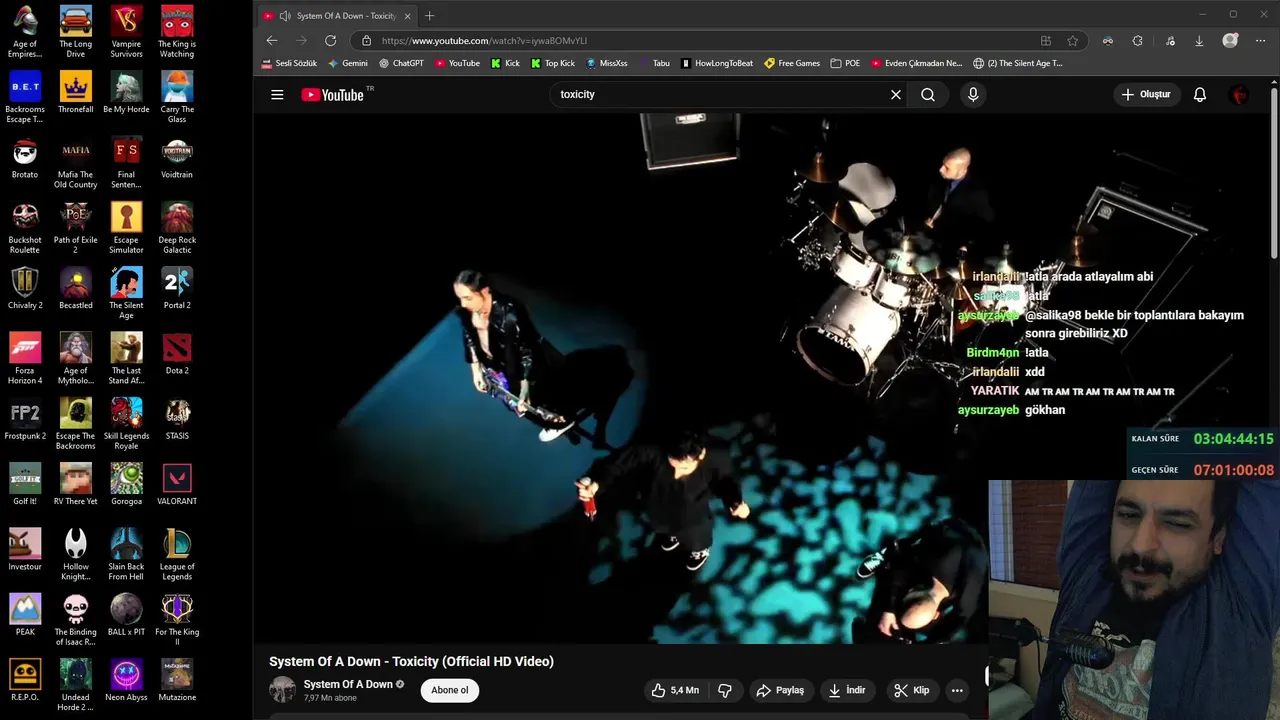Open the MissXss bookmark

tap(607, 63)
